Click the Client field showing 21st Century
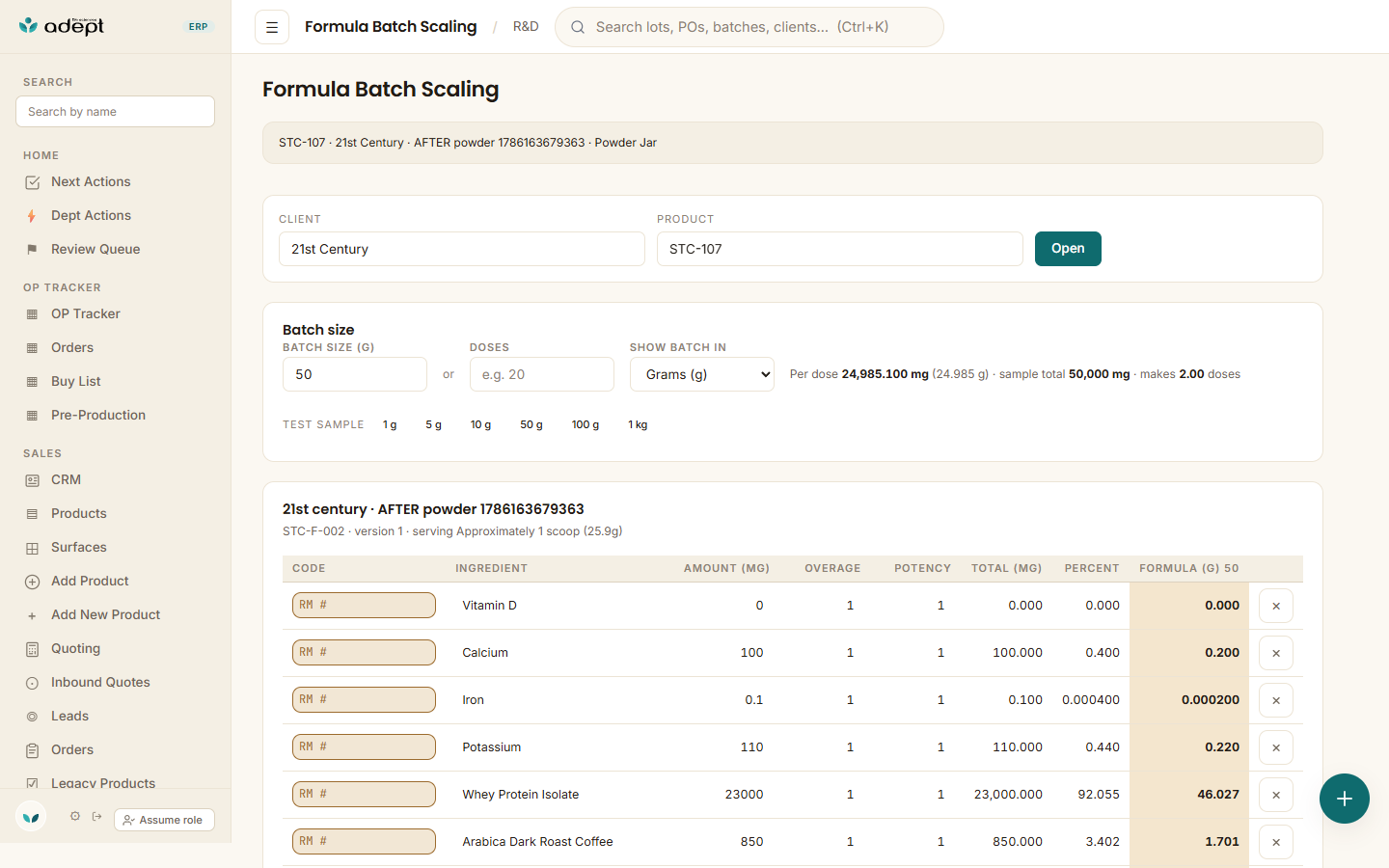 click(462, 249)
